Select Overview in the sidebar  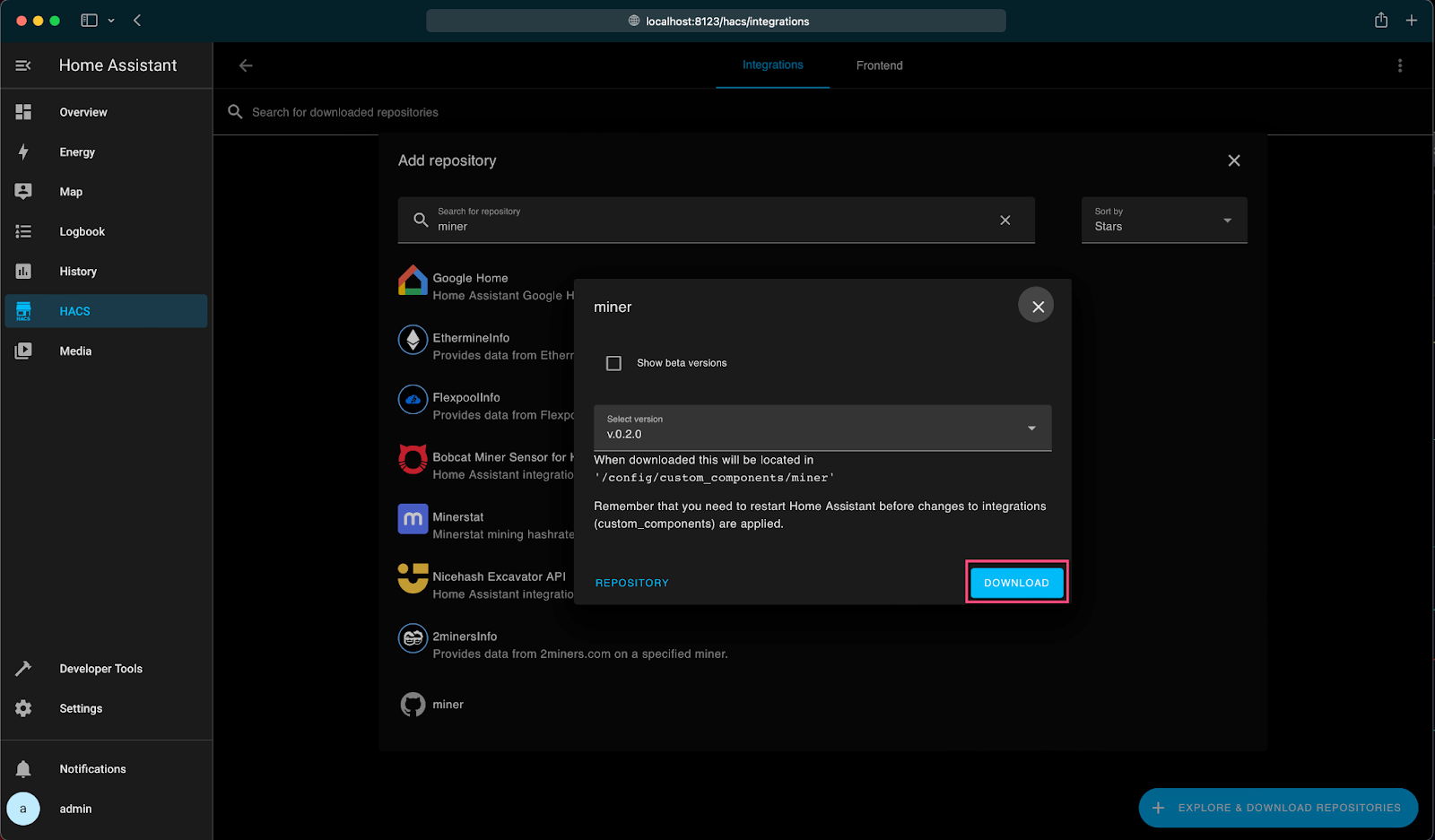point(106,112)
